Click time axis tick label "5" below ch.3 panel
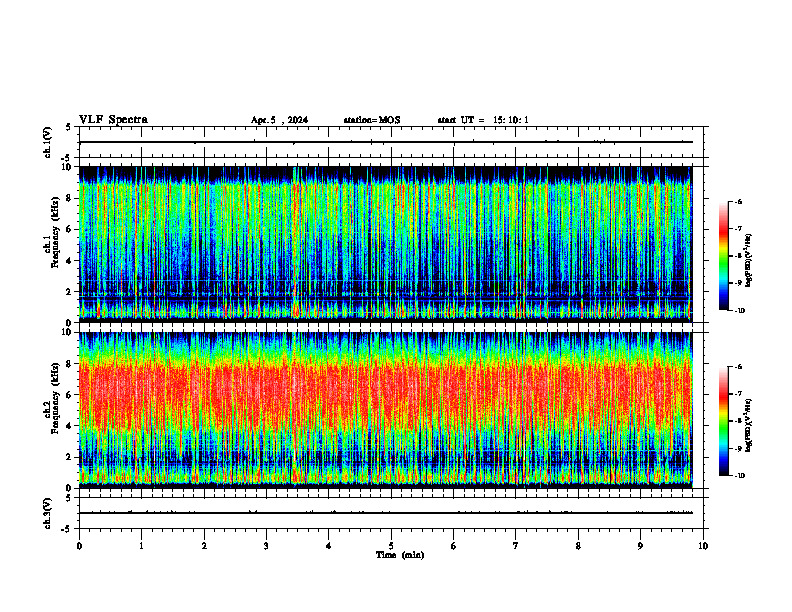The image size is (792, 612). 391,546
